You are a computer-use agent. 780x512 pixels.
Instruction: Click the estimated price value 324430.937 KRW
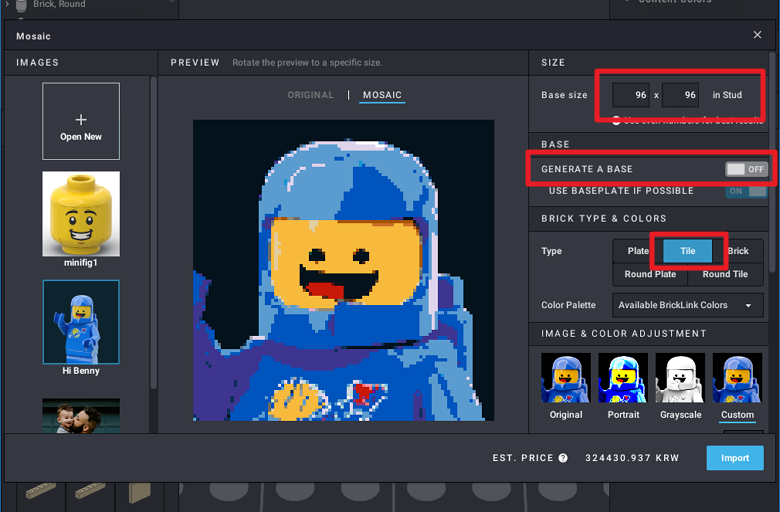click(x=632, y=458)
